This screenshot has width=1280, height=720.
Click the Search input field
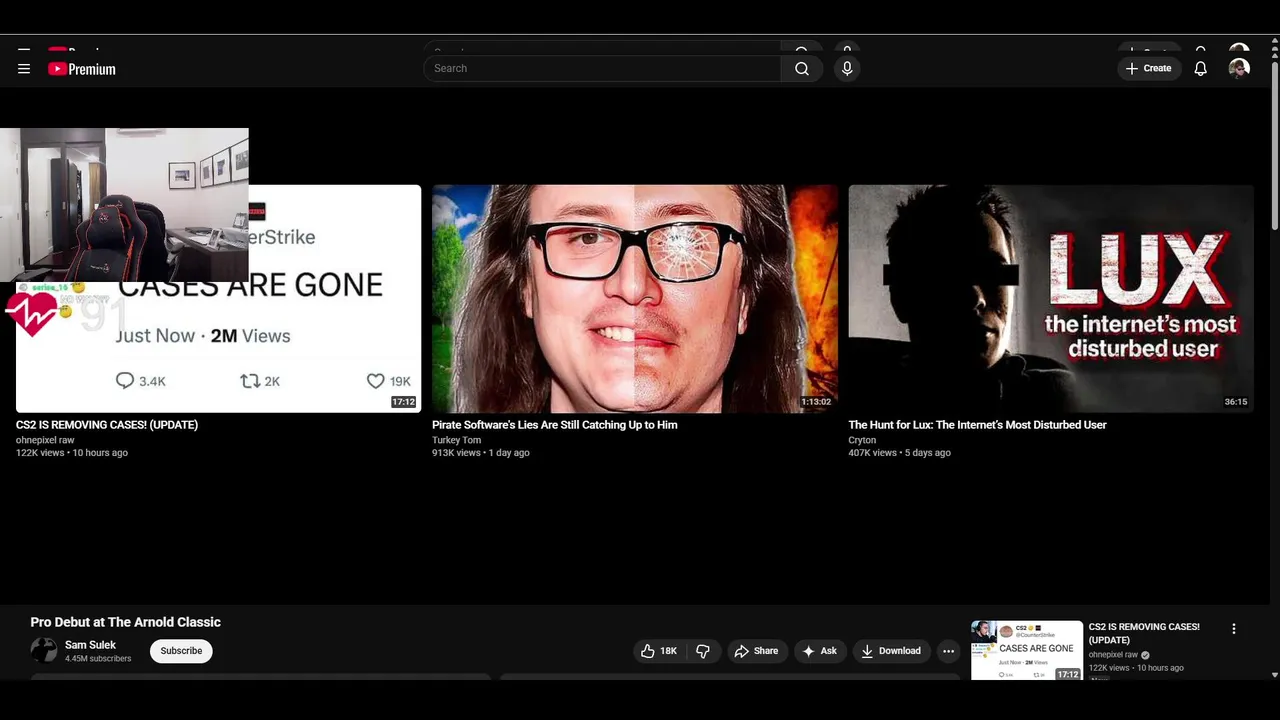click(x=602, y=68)
